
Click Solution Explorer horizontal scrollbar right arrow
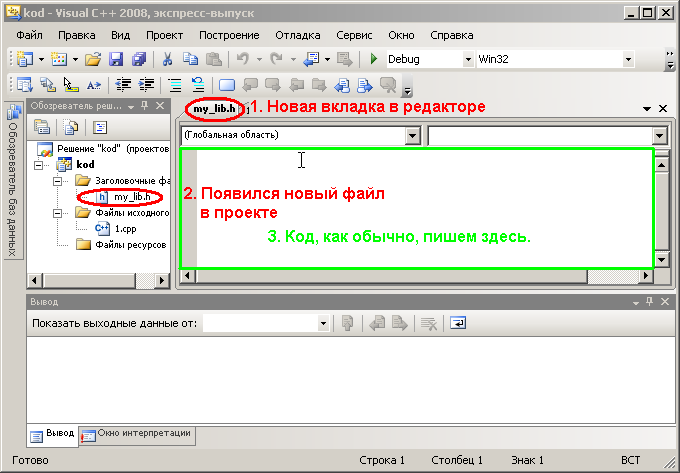click(x=162, y=281)
